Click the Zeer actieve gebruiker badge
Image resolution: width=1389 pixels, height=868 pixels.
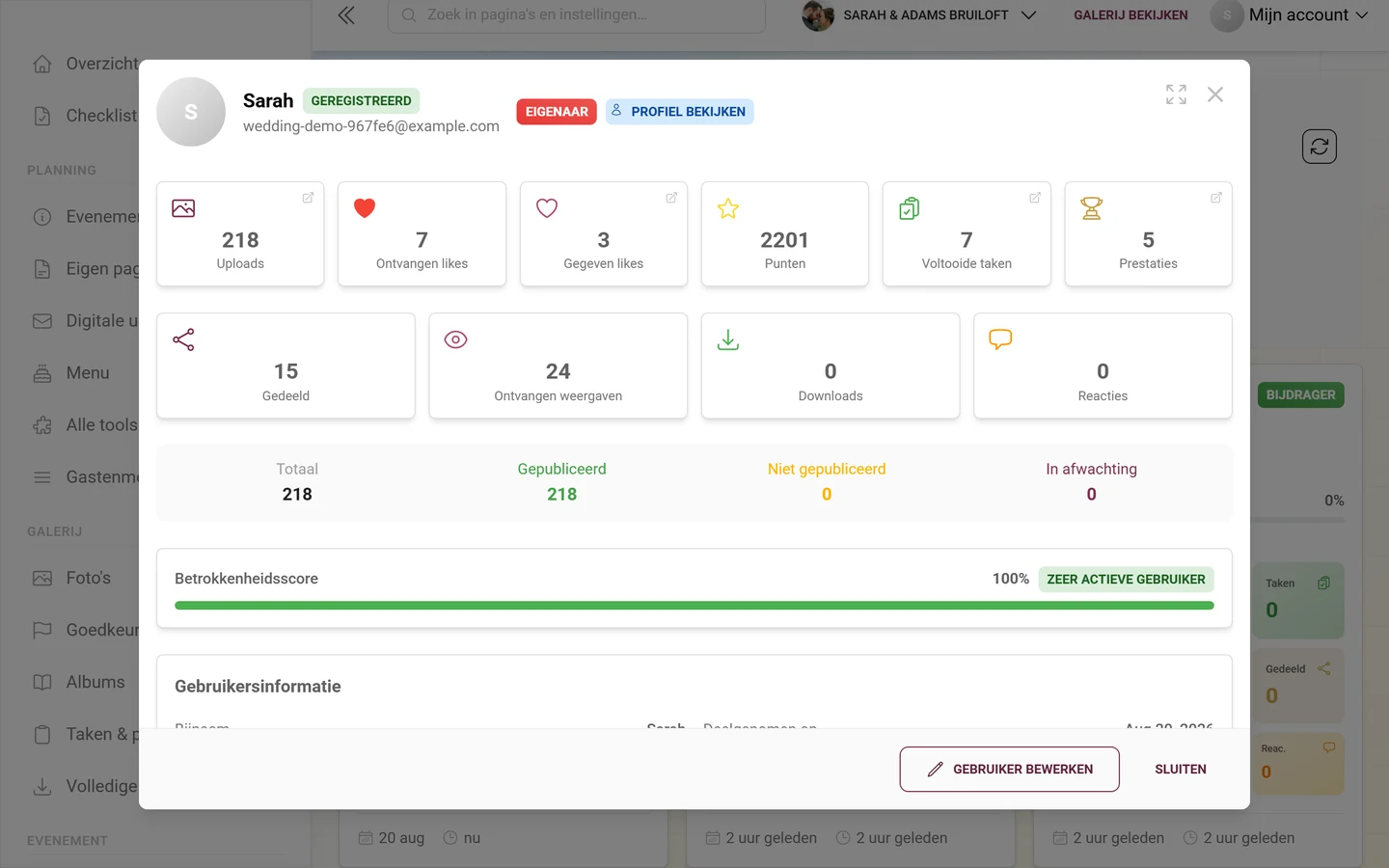click(x=1126, y=580)
